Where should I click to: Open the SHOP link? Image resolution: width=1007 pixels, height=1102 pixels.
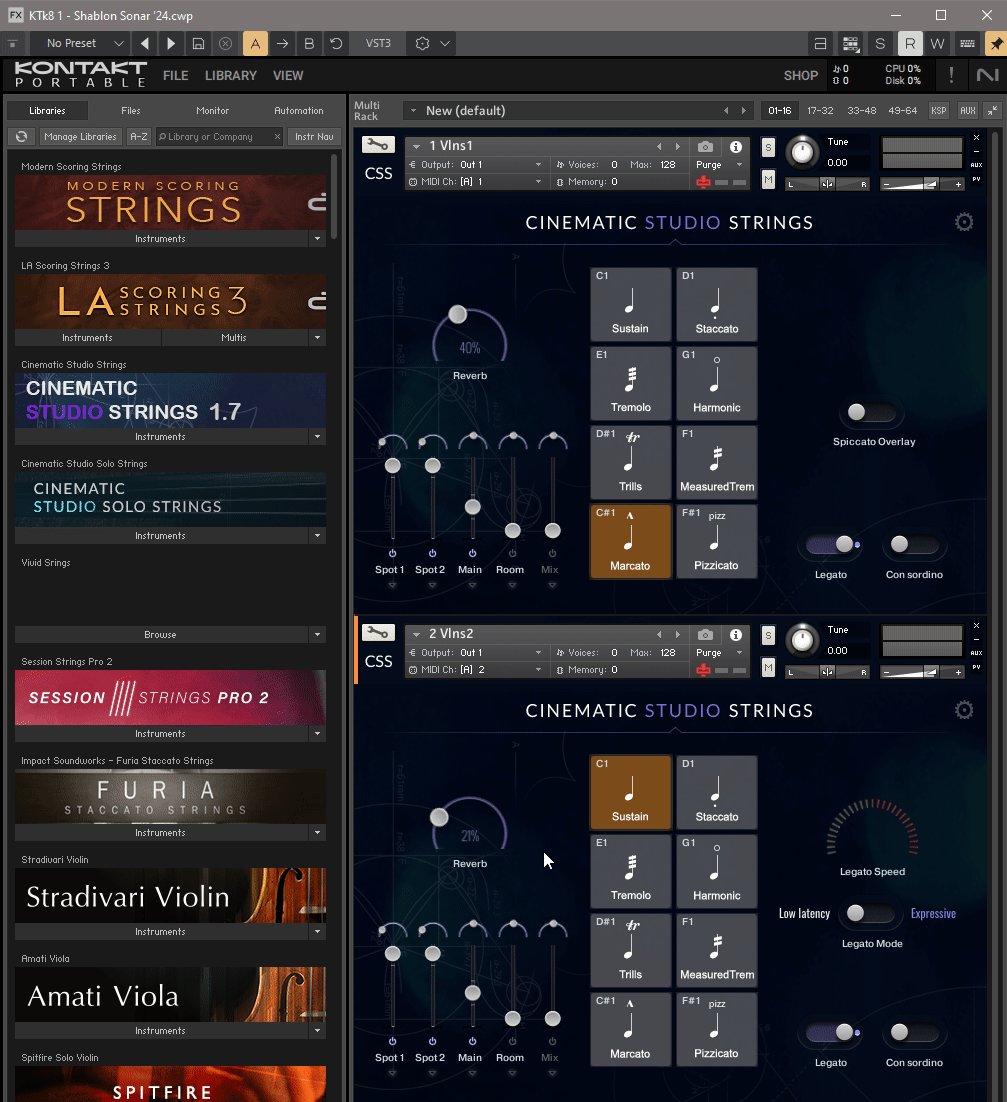[x=801, y=76]
